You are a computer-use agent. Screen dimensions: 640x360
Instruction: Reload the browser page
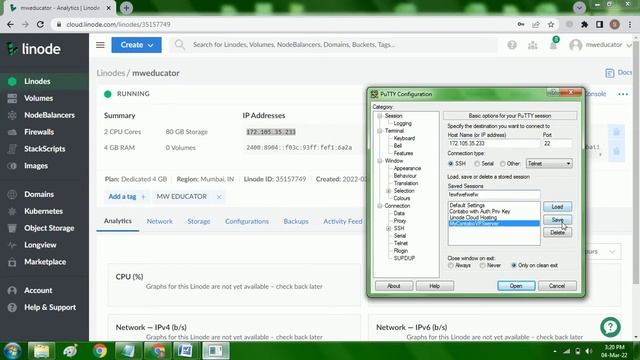pyautogui.click(x=40, y=24)
